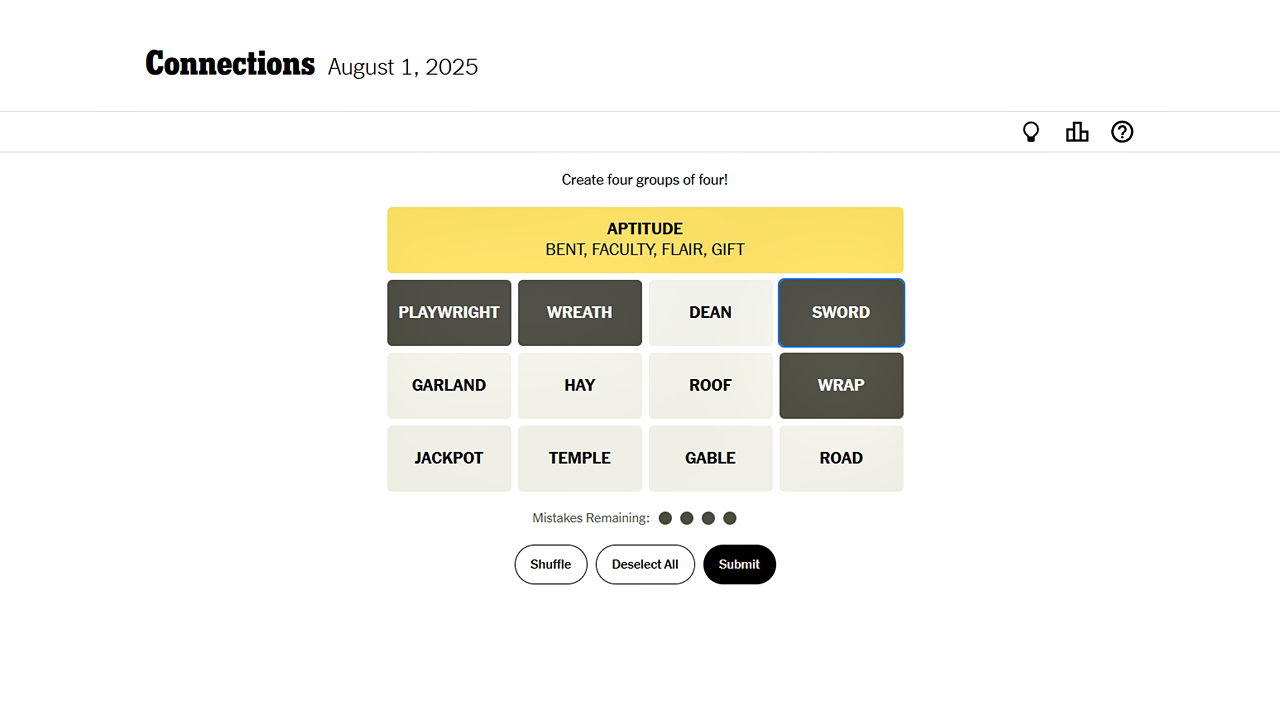Select the GARLAND tile
1280x720 pixels.
coord(449,385)
